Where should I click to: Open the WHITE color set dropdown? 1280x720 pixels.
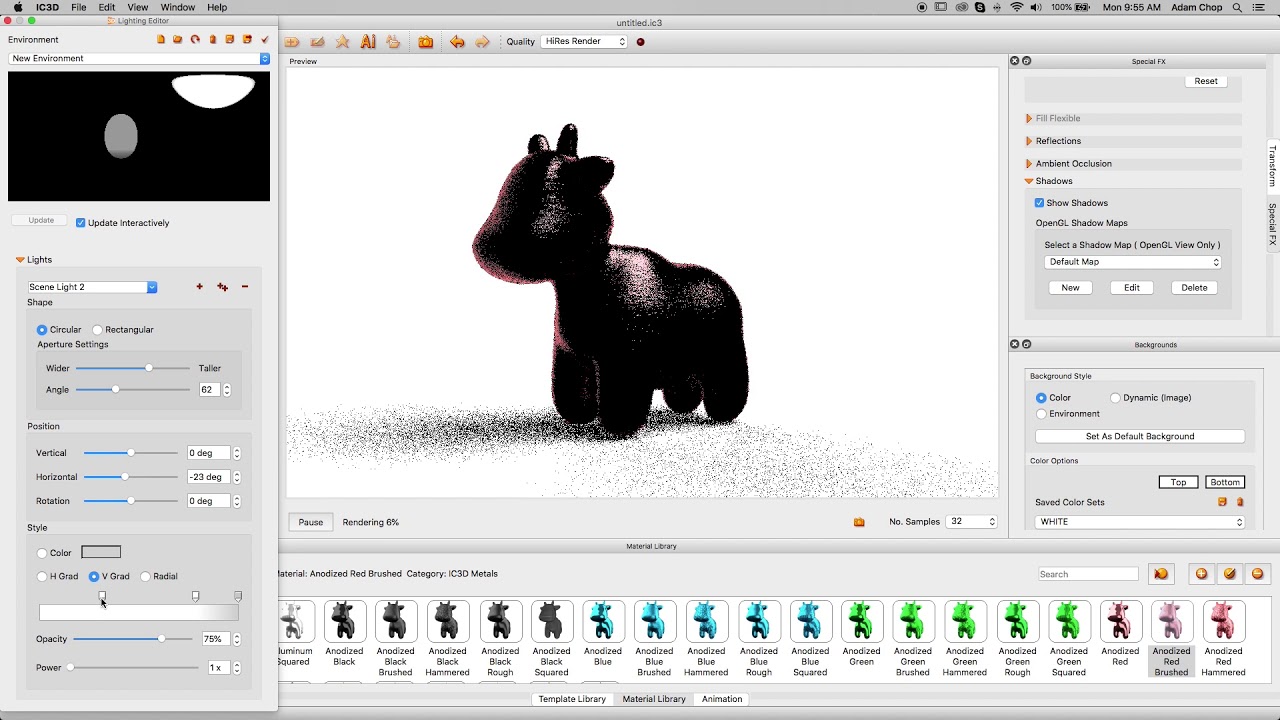pyautogui.click(x=1140, y=522)
